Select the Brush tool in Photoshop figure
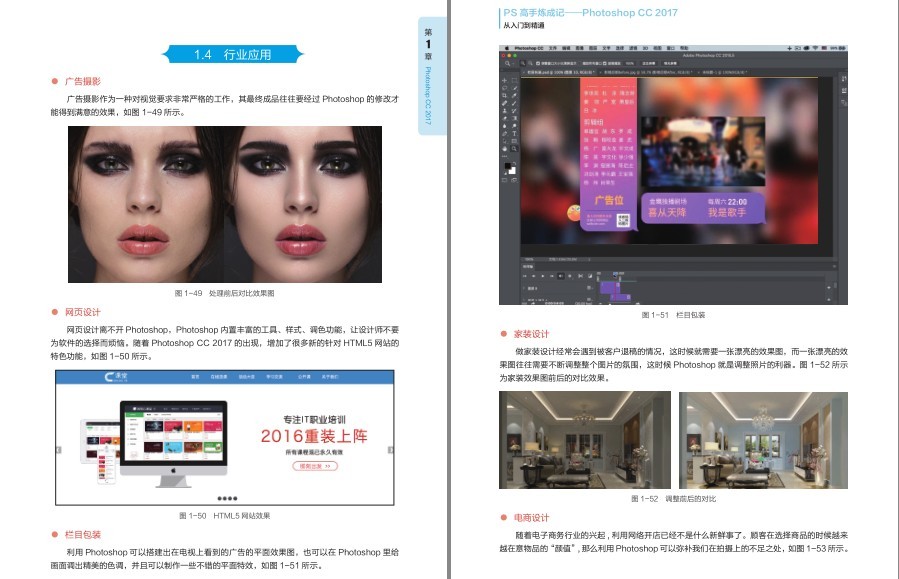Screen dimensions: 899x579 click(514, 103)
